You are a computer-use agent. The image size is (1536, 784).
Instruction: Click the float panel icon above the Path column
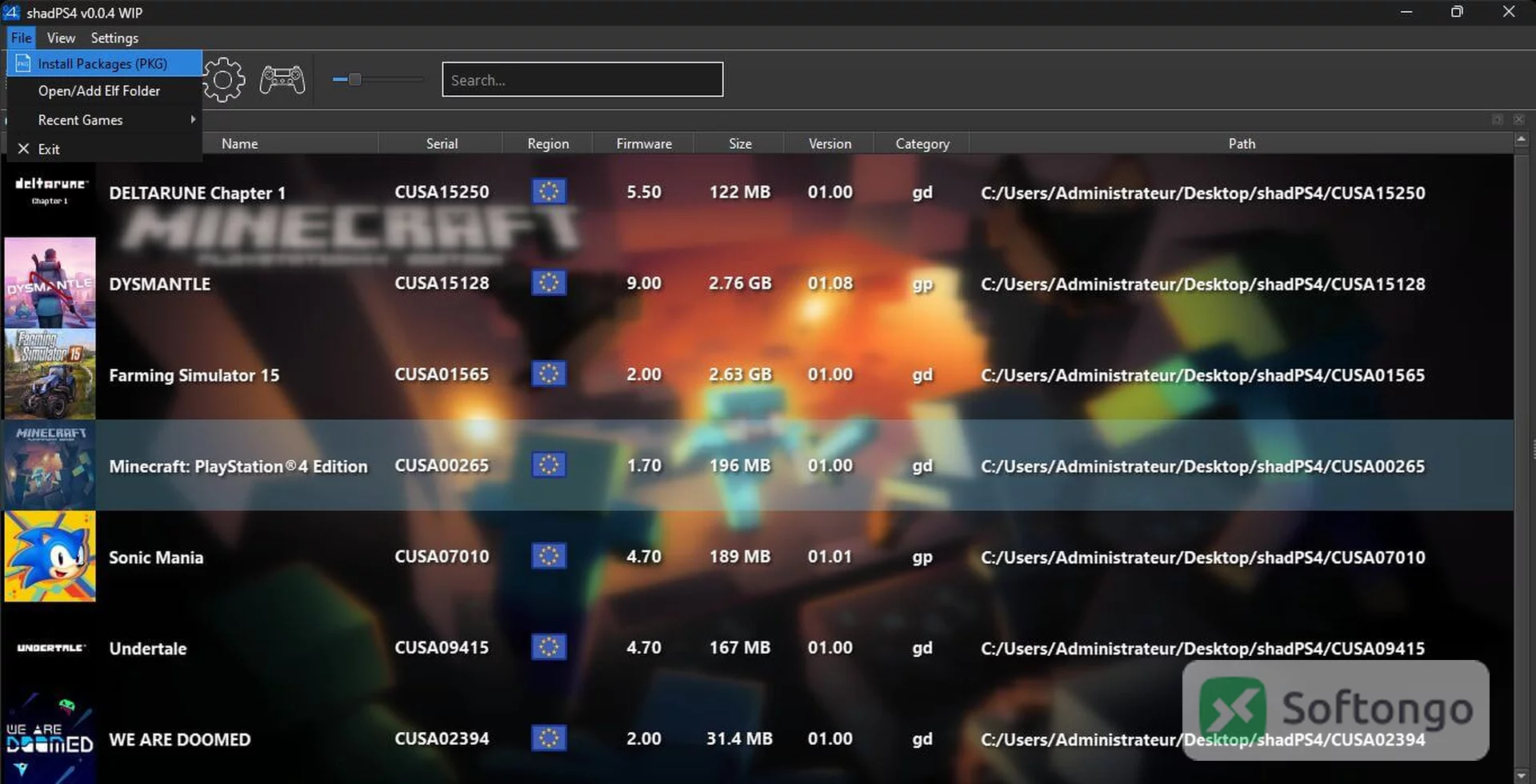click(1498, 119)
